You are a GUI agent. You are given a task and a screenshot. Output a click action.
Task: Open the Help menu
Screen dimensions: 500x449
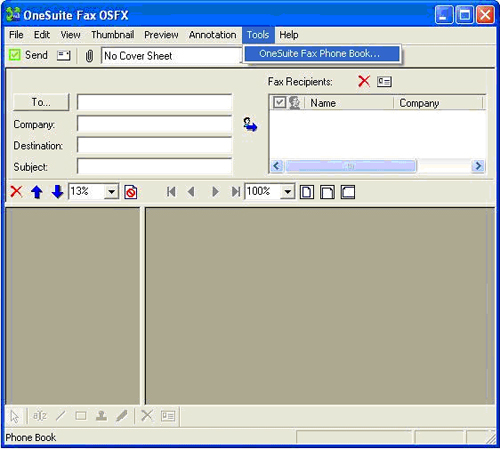pos(289,35)
